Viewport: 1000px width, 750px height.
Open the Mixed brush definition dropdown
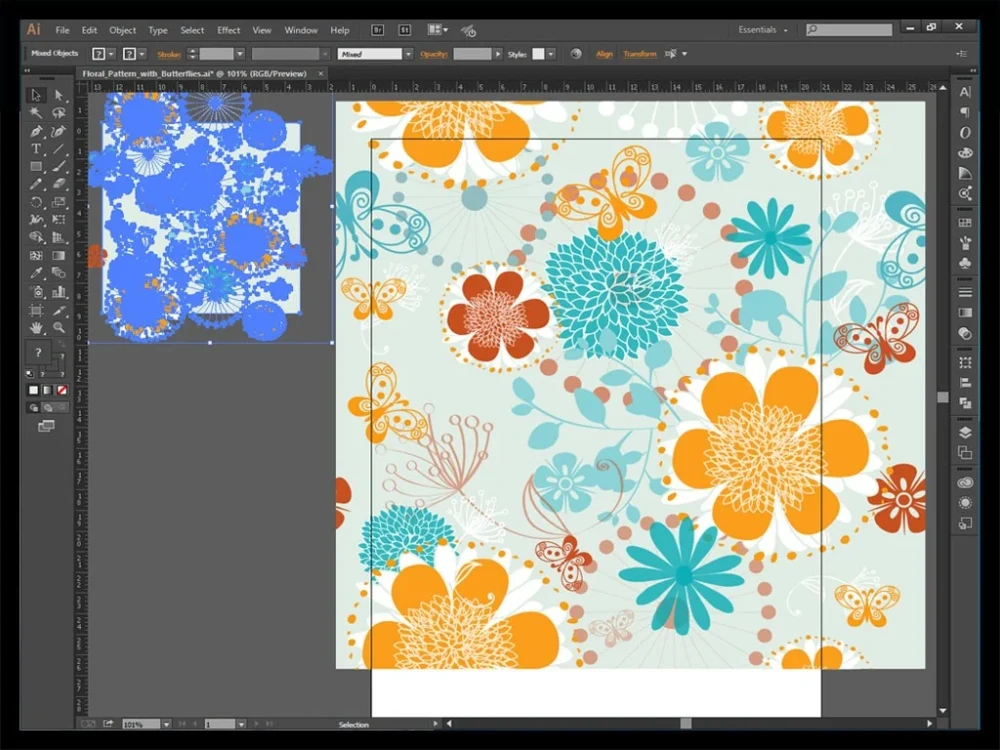(408, 54)
